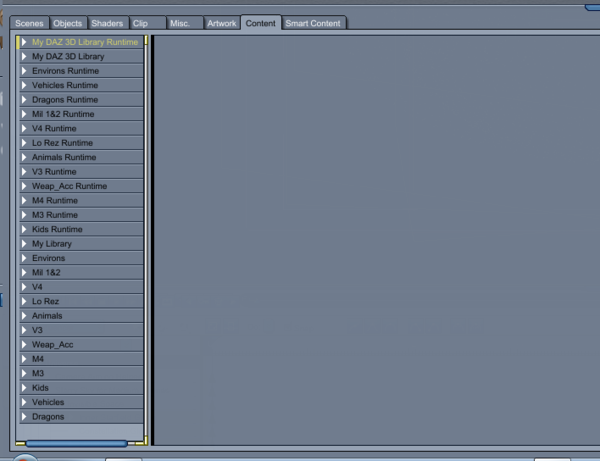Select the Vehicles library entry
This screenshot has height=461, width=600.
tap(82, 402)
